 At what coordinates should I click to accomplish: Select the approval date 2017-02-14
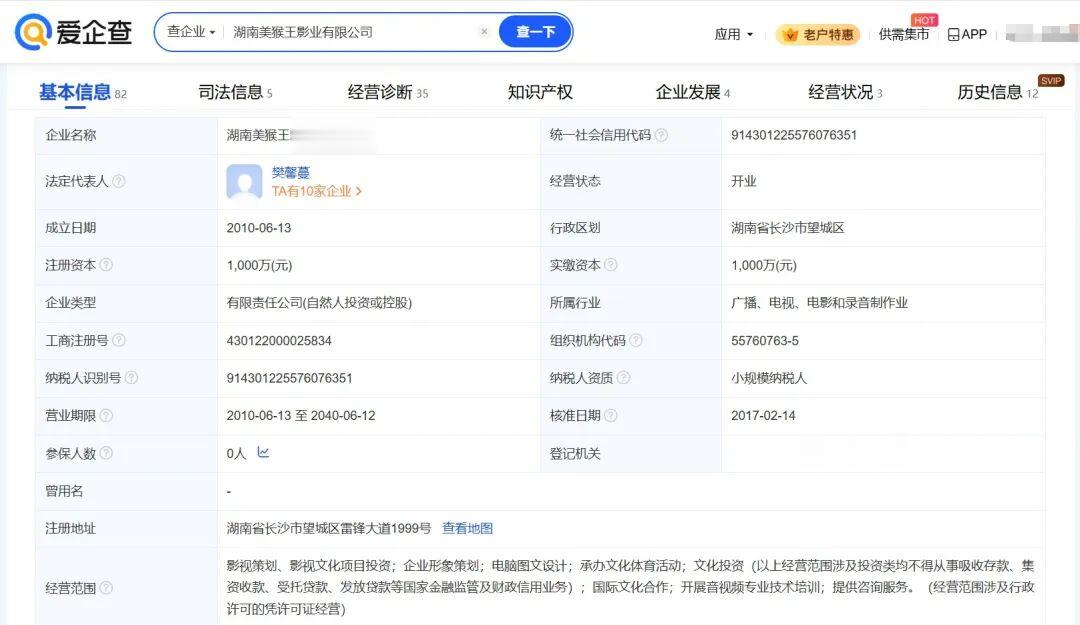tap(763, 416)
